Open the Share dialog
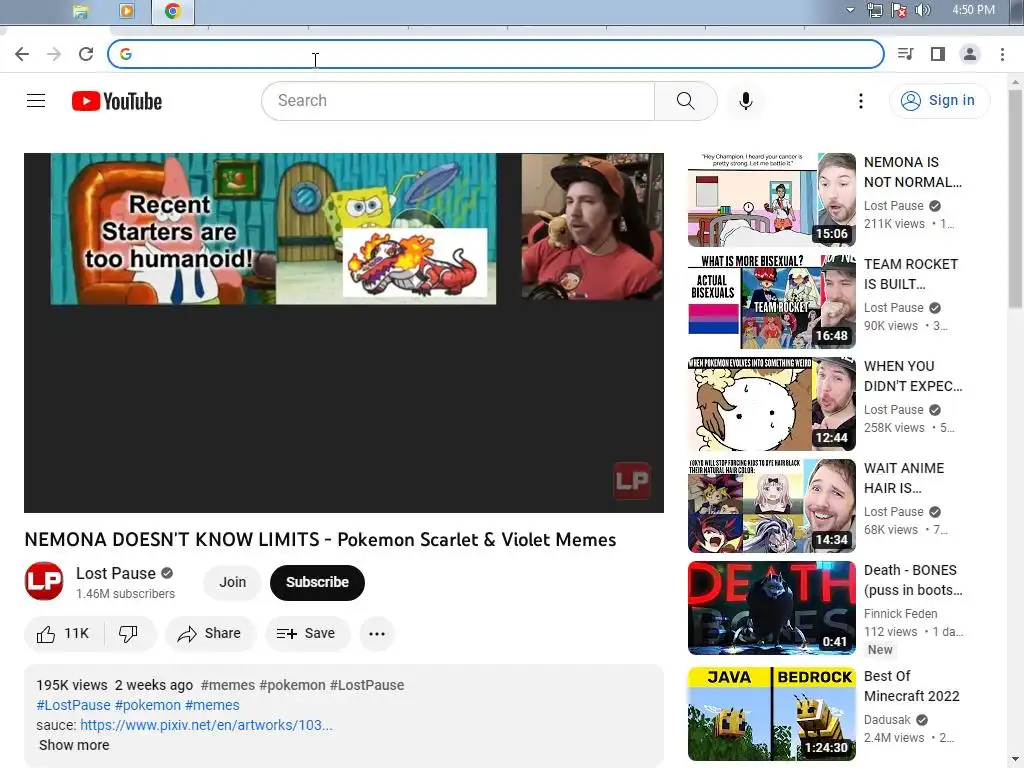Screen dimensions: 1024x768 (210, 633)
